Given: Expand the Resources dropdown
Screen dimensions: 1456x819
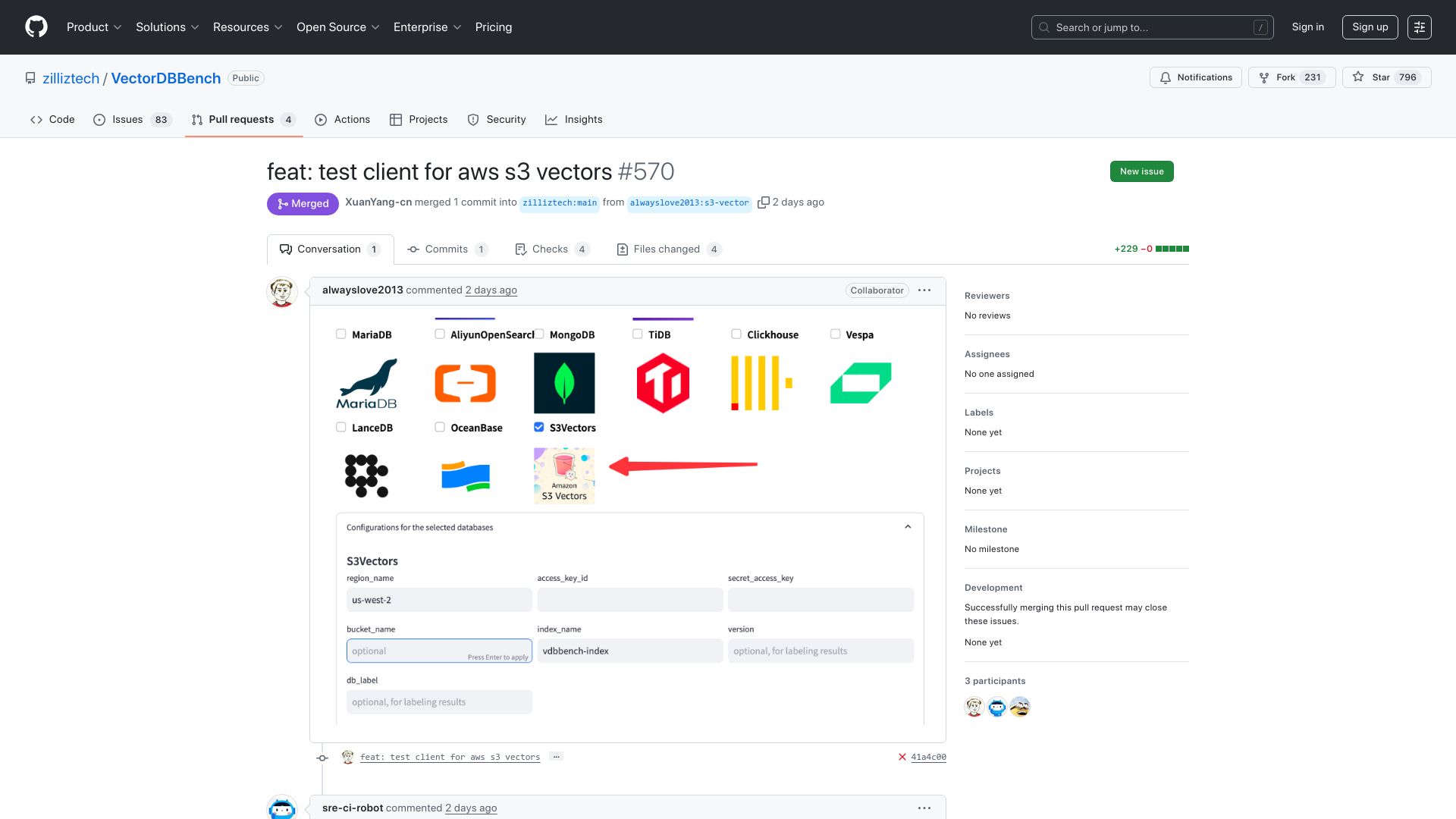Looking at the screenshot, I should tap(247, 27).
